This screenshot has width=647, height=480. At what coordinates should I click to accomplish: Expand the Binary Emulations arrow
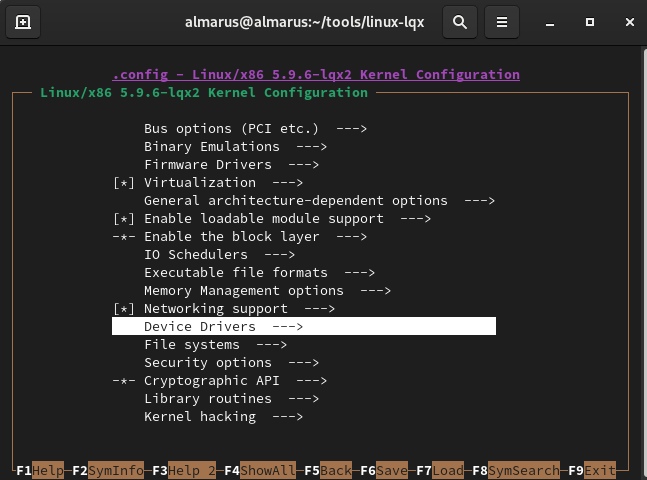coord(312,147)
